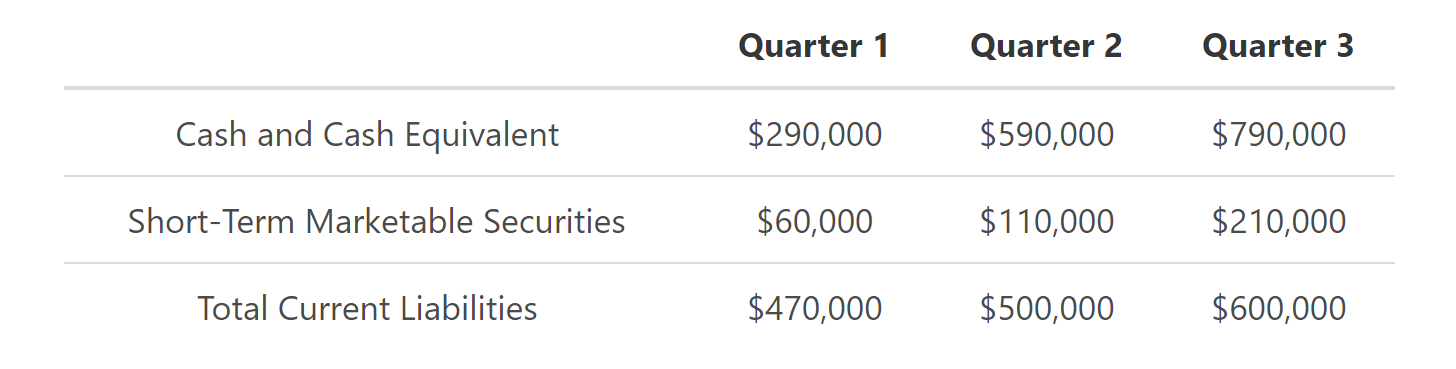Click the Quarter 3 column header
This screenshot has height=369, width=1456.
pyautogui.click(x=1278, y=46)
